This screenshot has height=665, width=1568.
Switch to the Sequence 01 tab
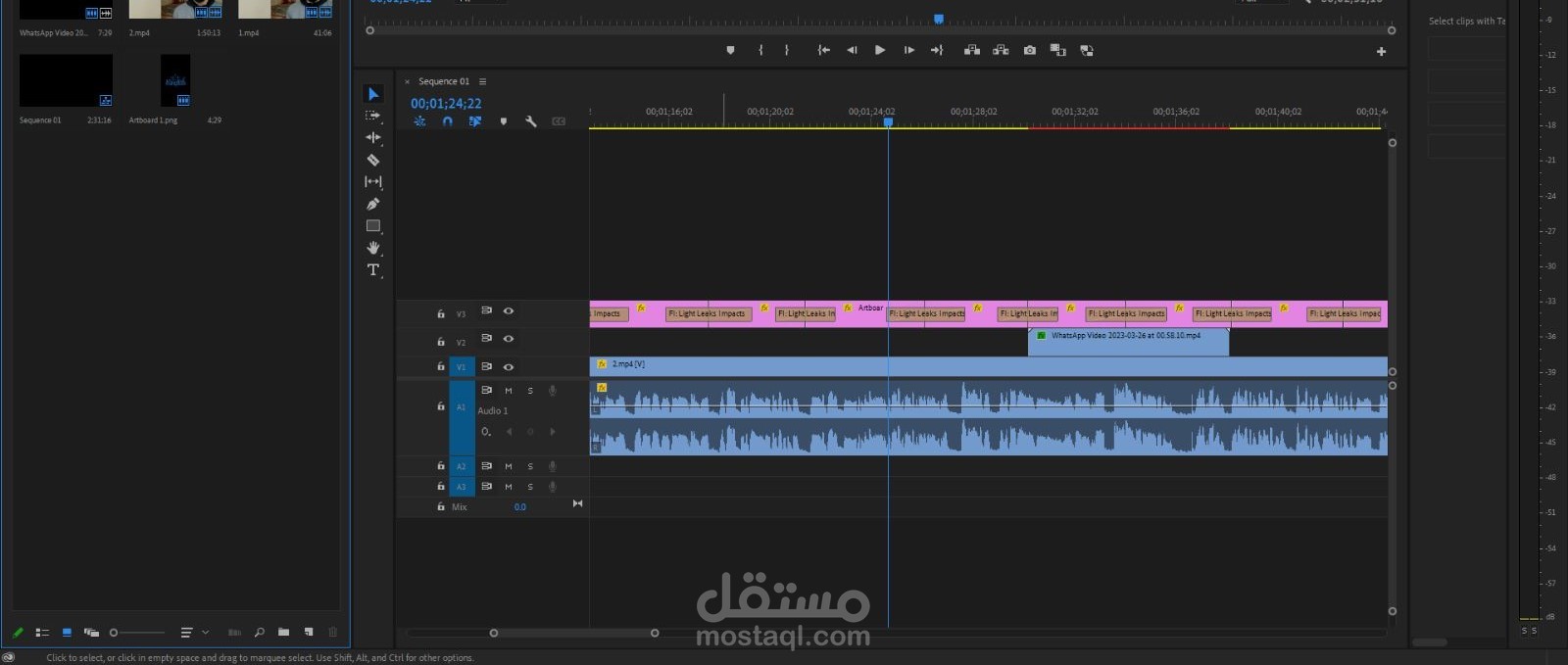pos(444,81)
